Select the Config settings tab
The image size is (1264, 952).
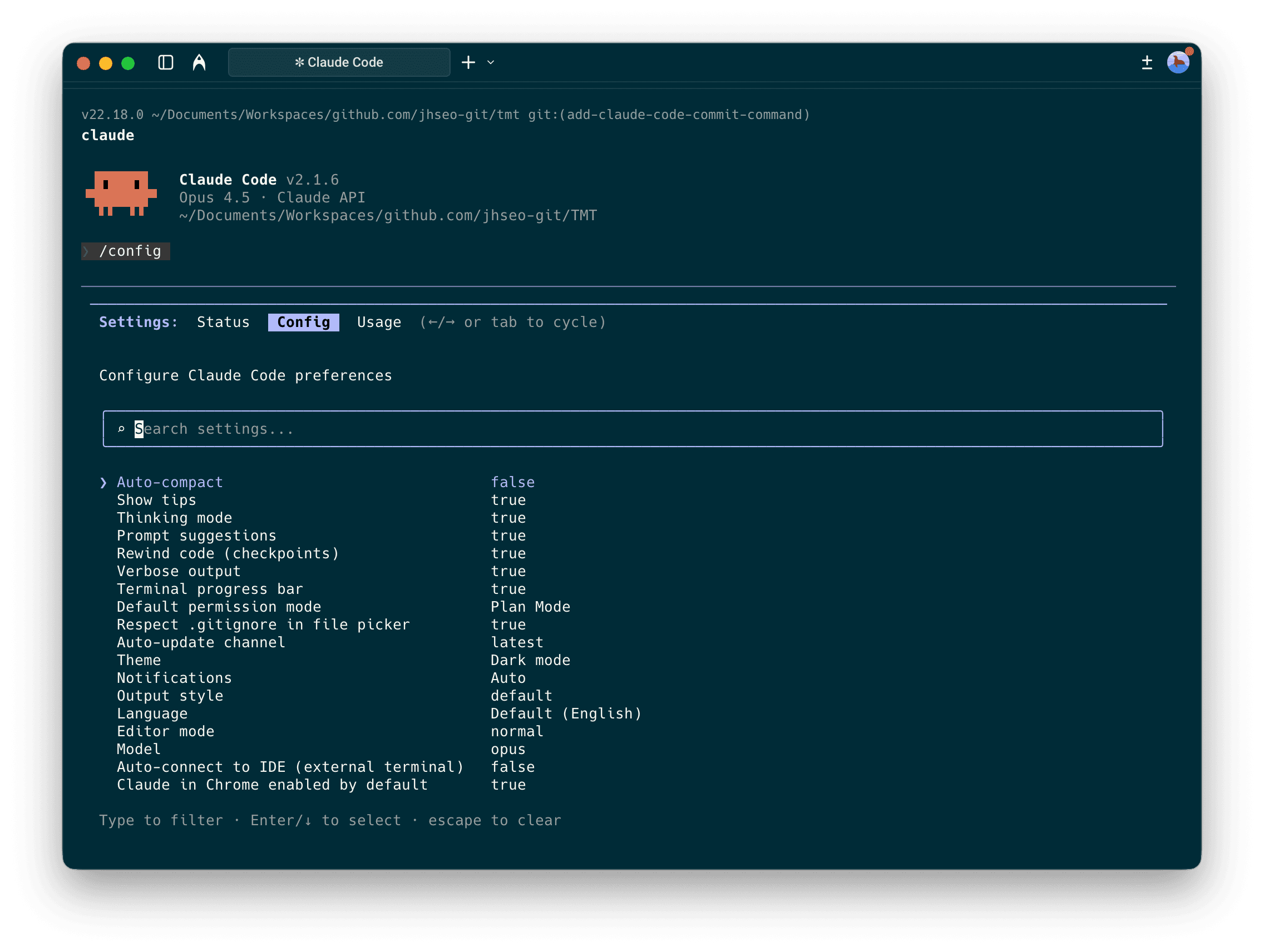coord(303,322)
